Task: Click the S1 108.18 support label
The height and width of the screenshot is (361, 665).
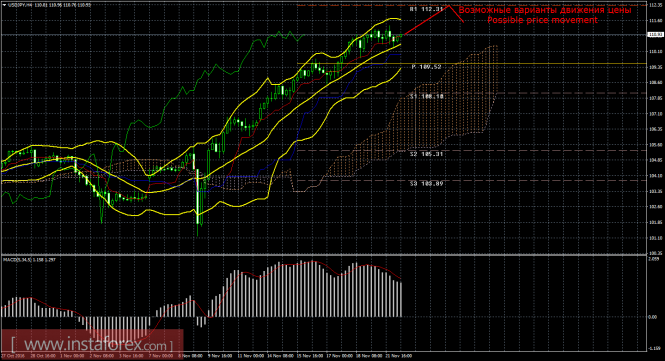Action: (427, 97)
